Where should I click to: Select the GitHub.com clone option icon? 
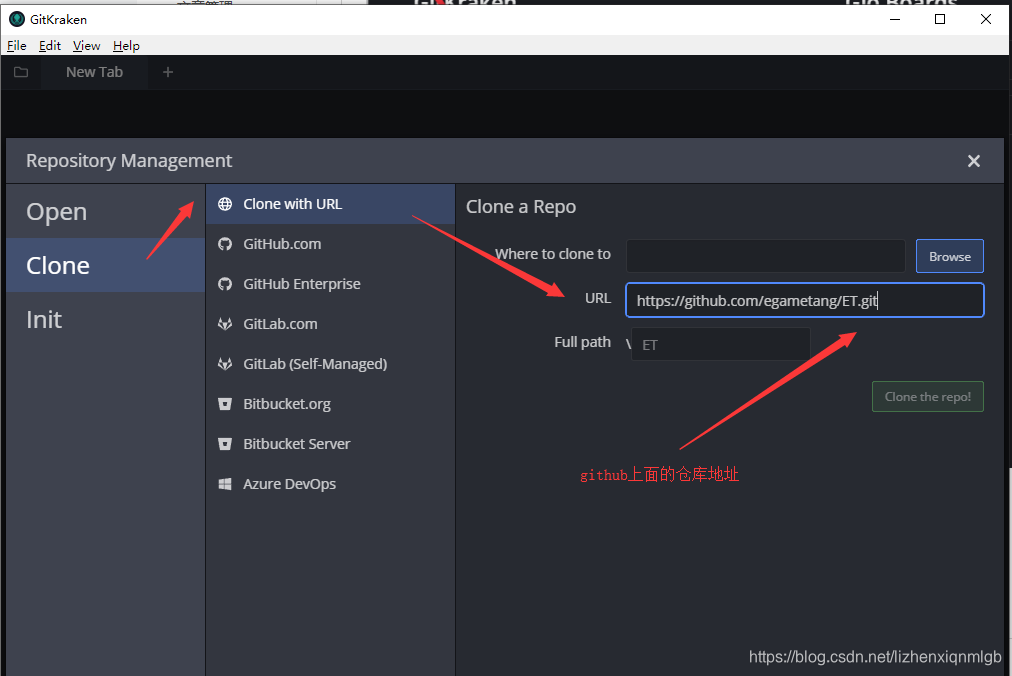click(225, 244)
